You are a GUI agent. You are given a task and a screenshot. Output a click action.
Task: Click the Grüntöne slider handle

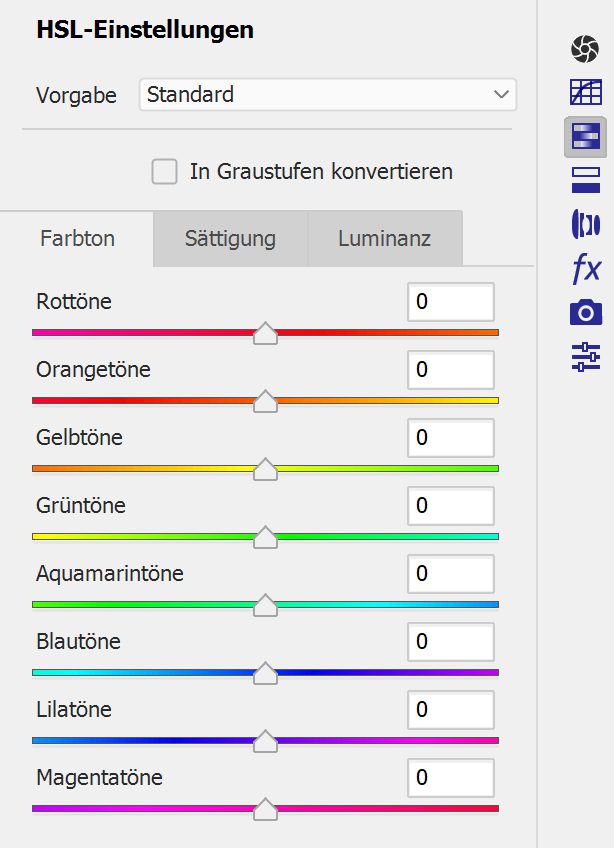pyautogui.click(x=265, y=538)
